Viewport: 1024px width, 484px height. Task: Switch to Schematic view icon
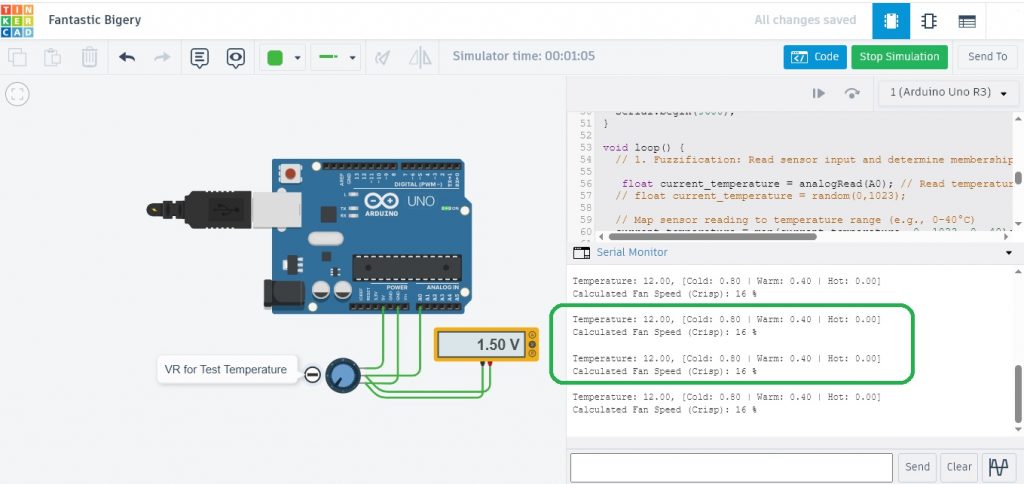(x=929, y=21)
